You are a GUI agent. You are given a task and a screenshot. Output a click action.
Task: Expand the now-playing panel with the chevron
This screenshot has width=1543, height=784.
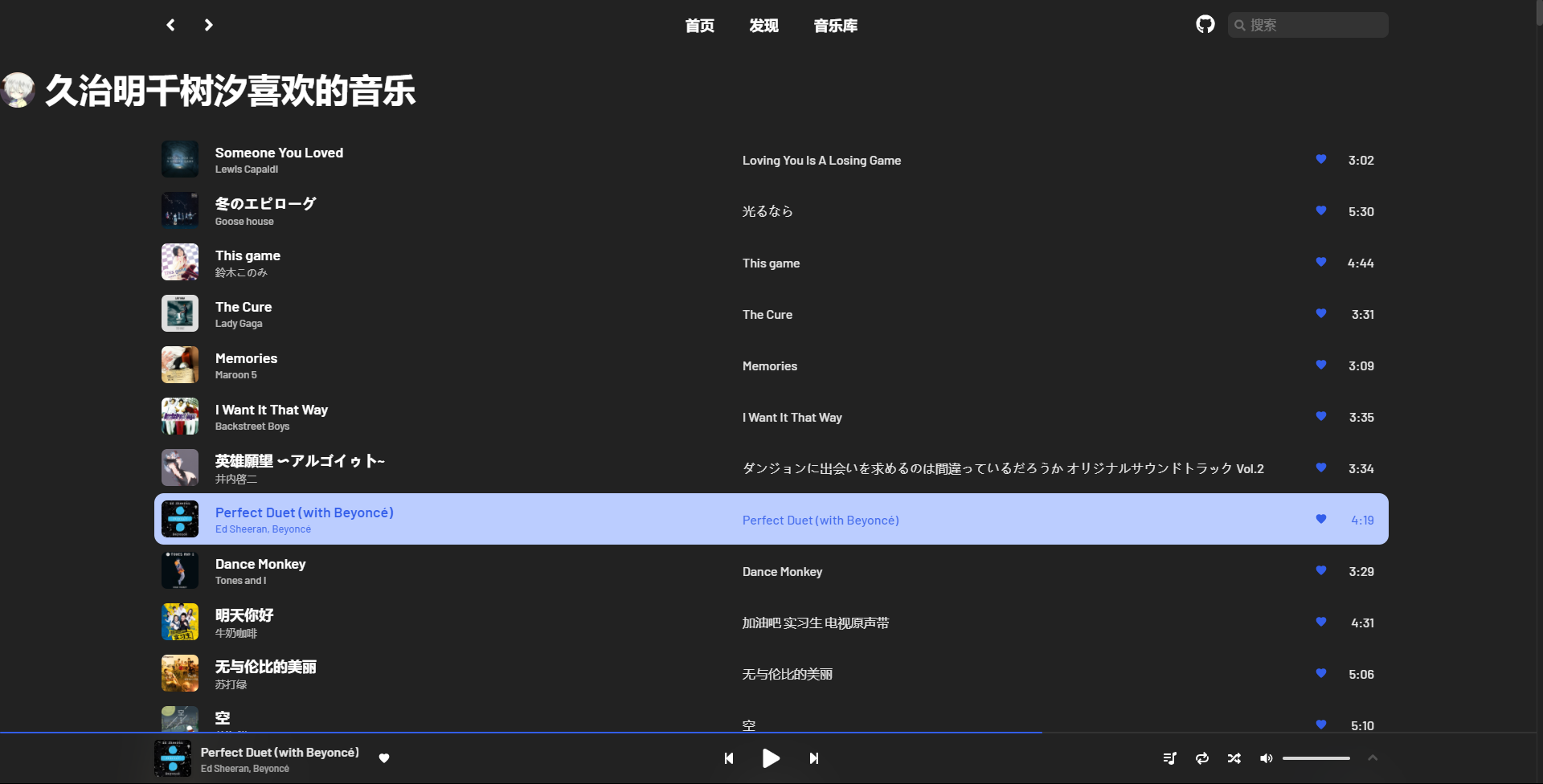(x=1373, y=757)
